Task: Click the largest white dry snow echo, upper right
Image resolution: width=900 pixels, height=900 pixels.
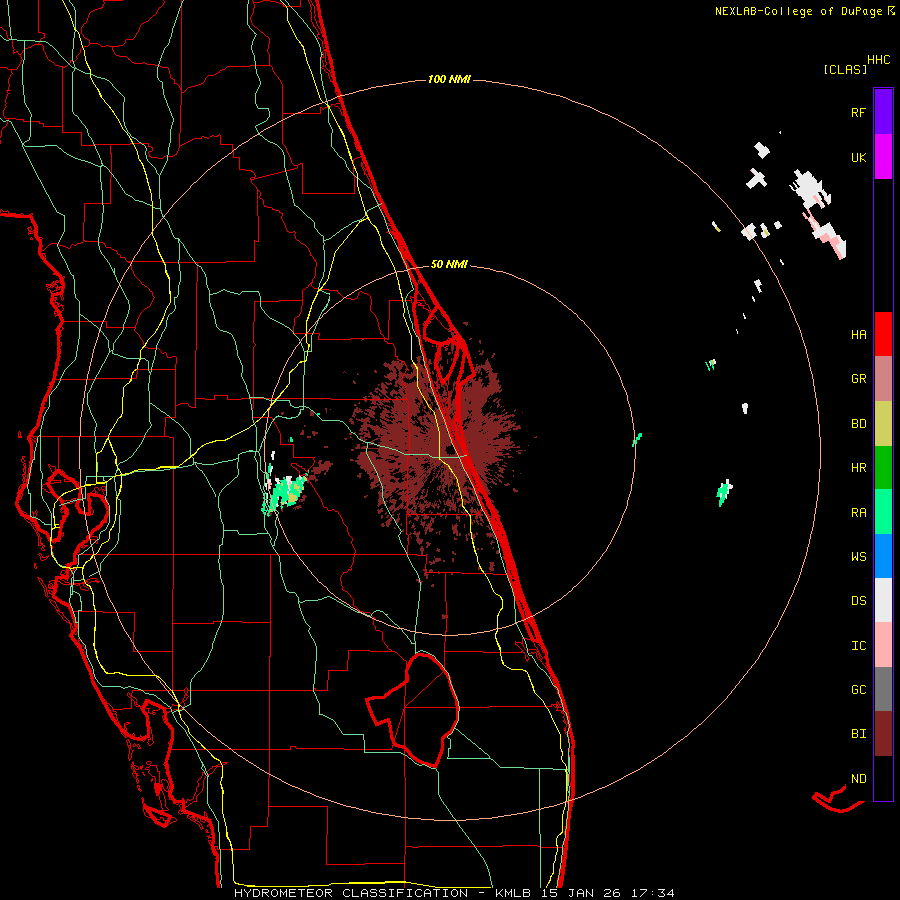Action: pos(809,188)
